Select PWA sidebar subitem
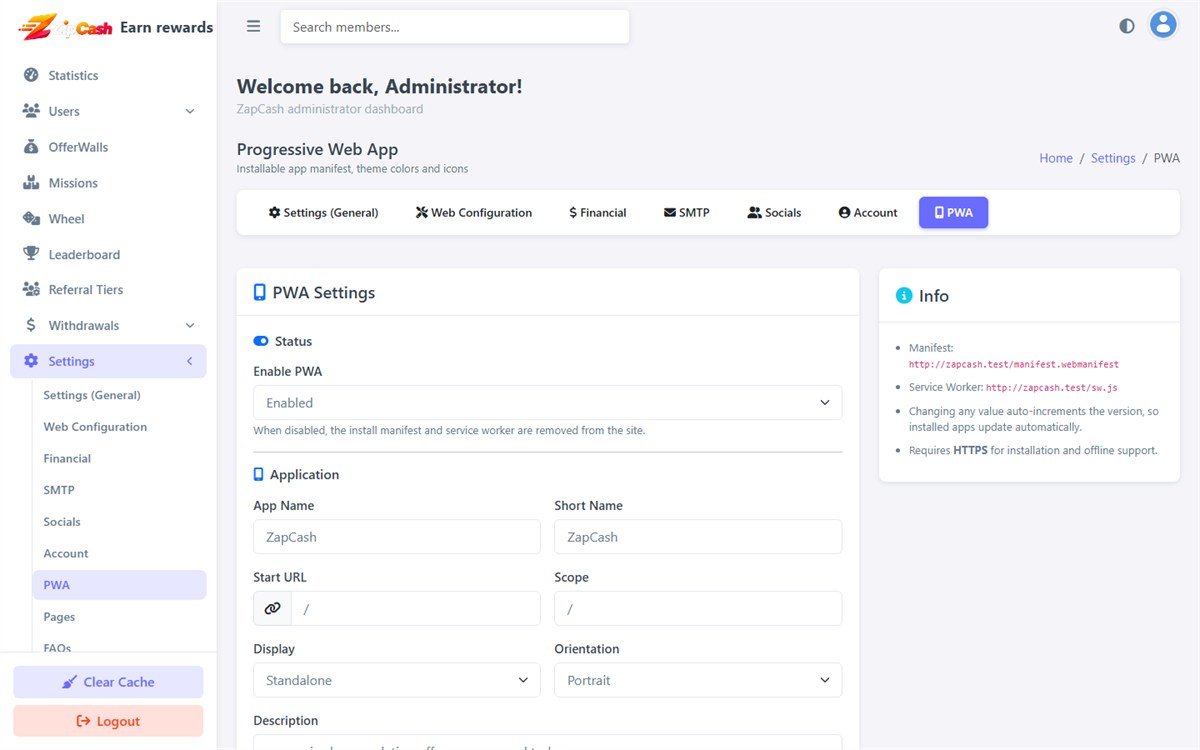Screen dimensions: 1200x750 point(119,585)
